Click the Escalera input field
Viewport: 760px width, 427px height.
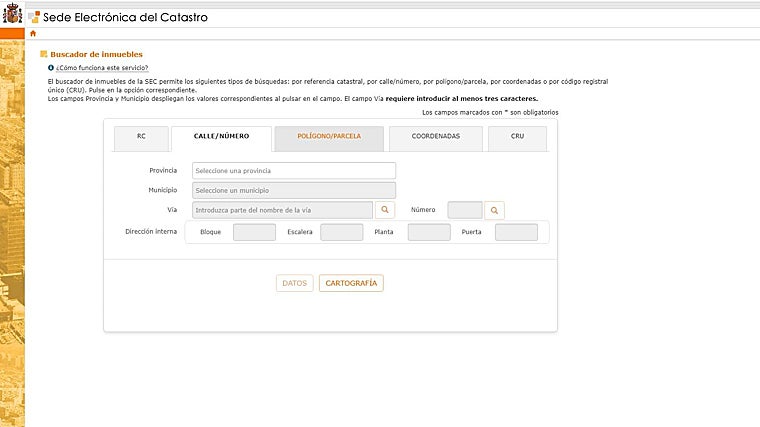point(342,232)
